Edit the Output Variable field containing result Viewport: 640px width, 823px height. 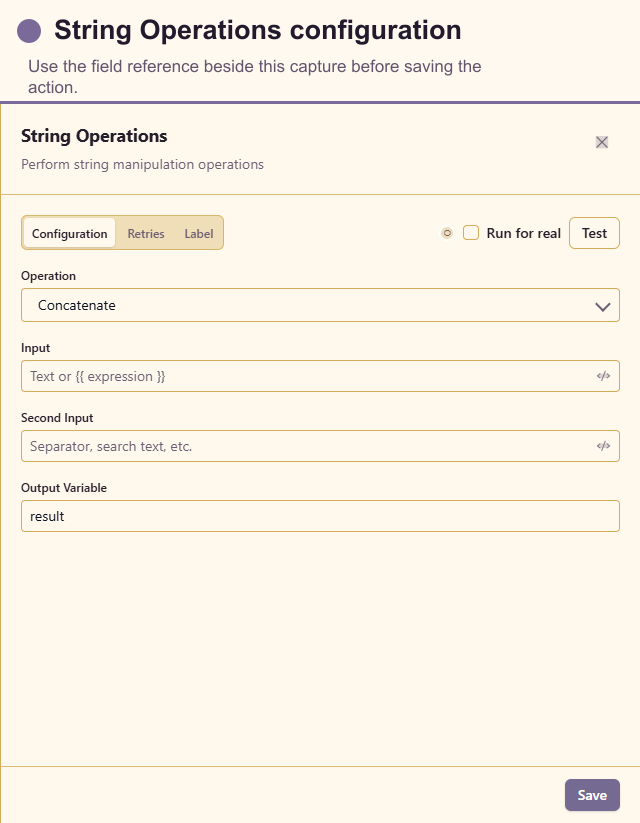coord(320,516)
